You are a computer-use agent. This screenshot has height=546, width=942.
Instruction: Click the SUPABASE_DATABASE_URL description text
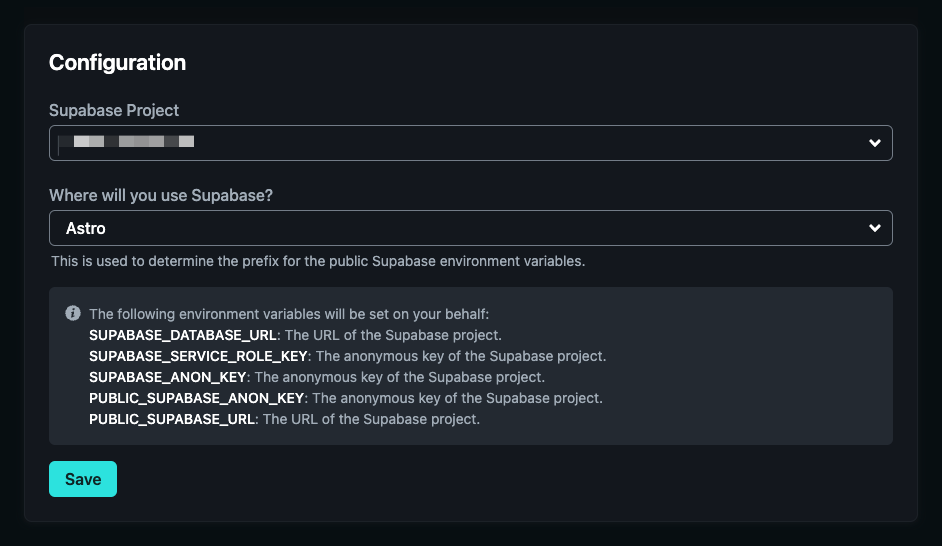[x=393, y=335]
